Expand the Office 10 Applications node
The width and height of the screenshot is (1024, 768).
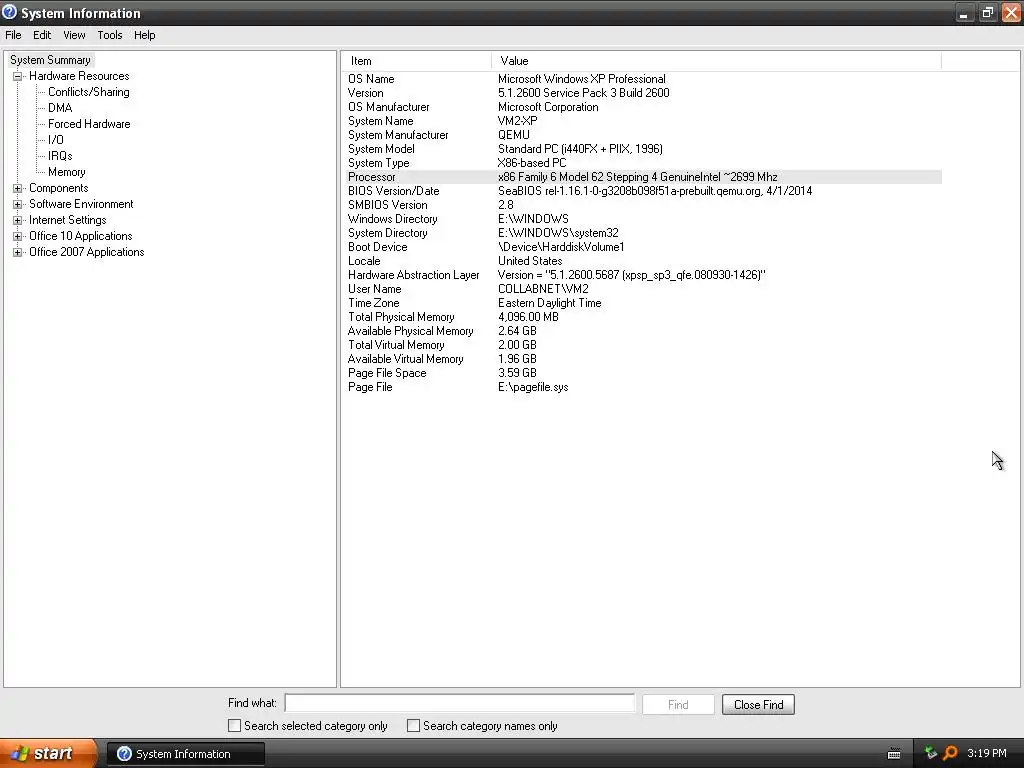pos(18,236)
